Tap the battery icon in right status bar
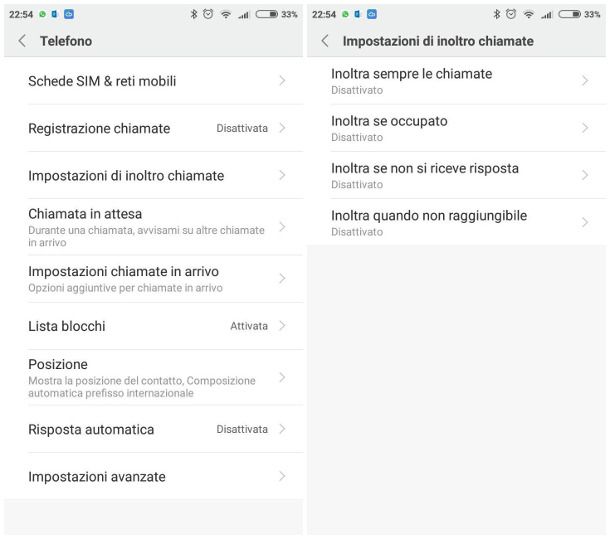This screenshot has height=539, width=610. pos(573,14)
